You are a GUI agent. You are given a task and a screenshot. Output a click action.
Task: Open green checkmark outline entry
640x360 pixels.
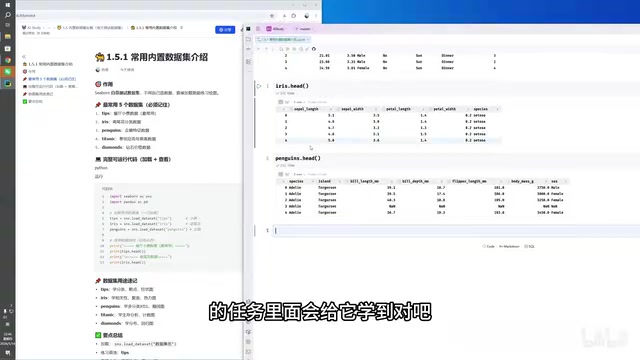point(33,101)
